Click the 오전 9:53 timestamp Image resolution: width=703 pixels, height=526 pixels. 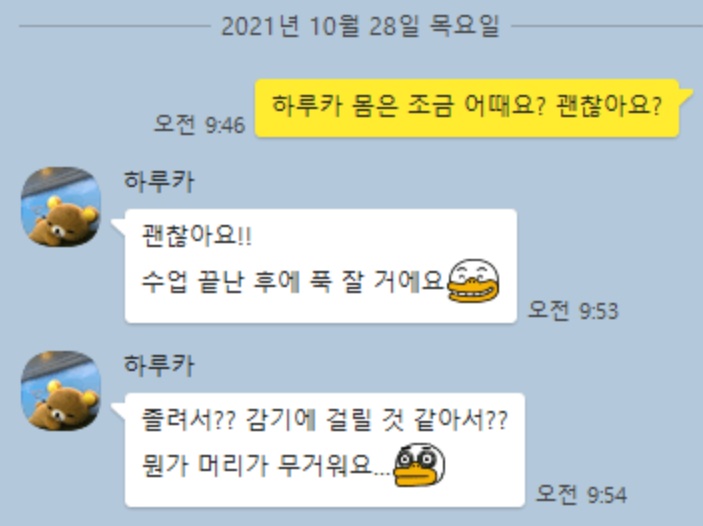(573, 310)
